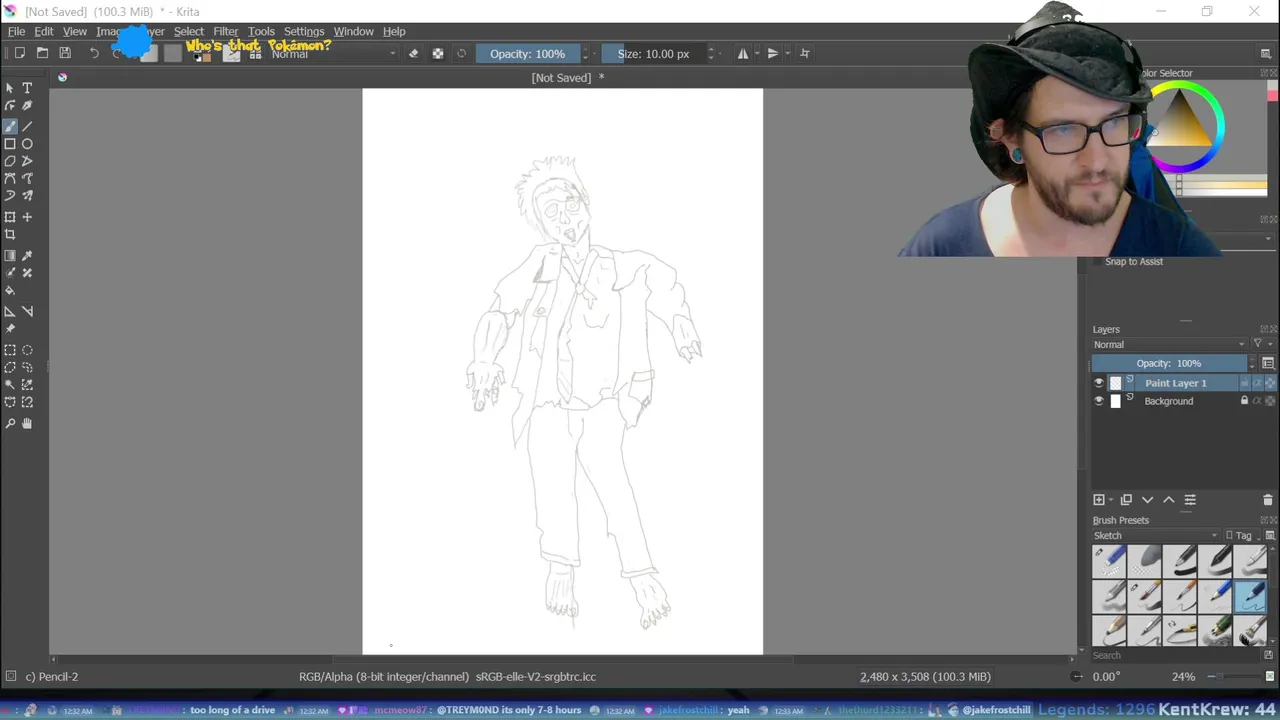1280x720 pixels.
Task: Open Sketch brush tag dropdown
Action: pos(1157,536)
